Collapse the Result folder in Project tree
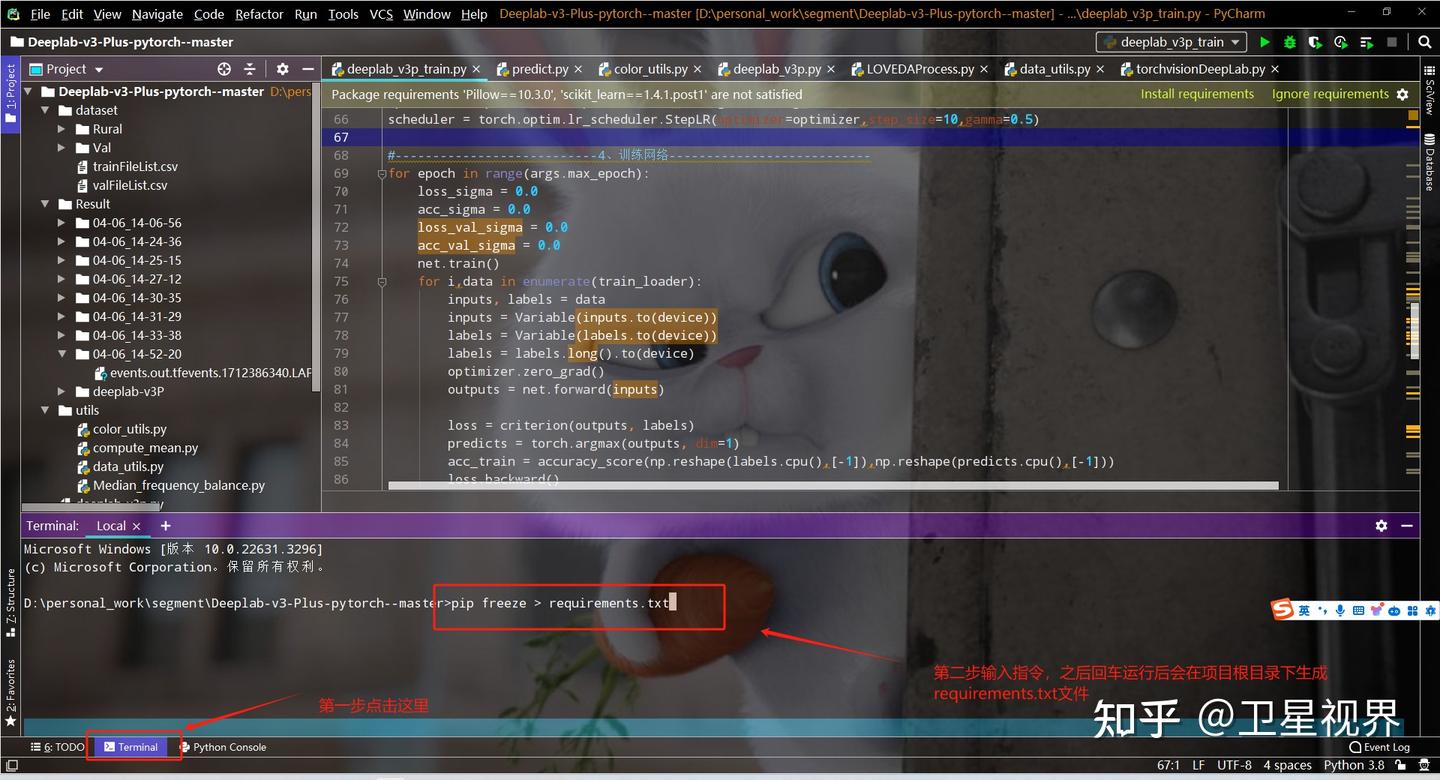This screenshot has width=1440, height=780. pyautogui.click(x=45, y=204)
